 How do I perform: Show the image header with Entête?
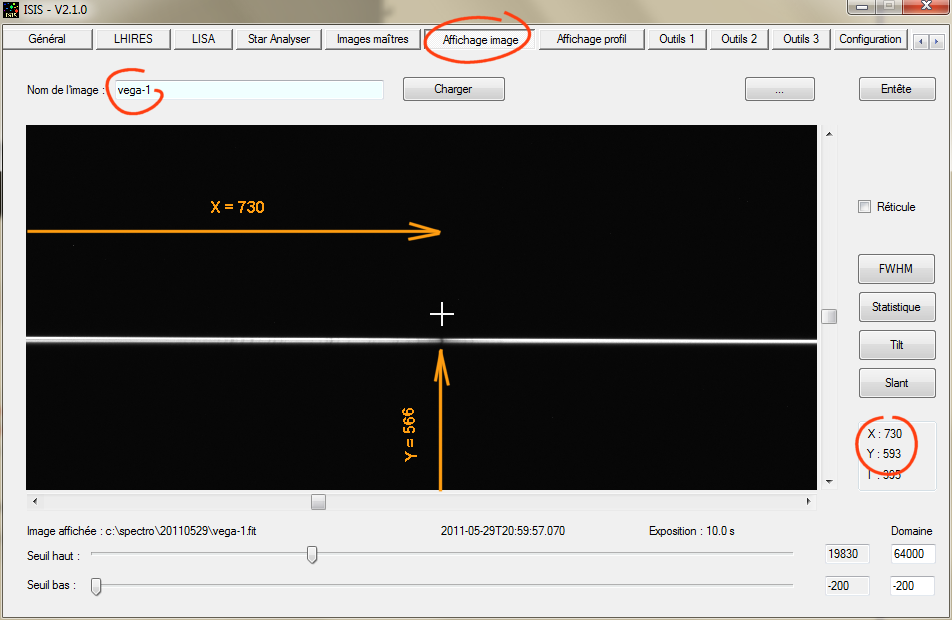point(896,89)
